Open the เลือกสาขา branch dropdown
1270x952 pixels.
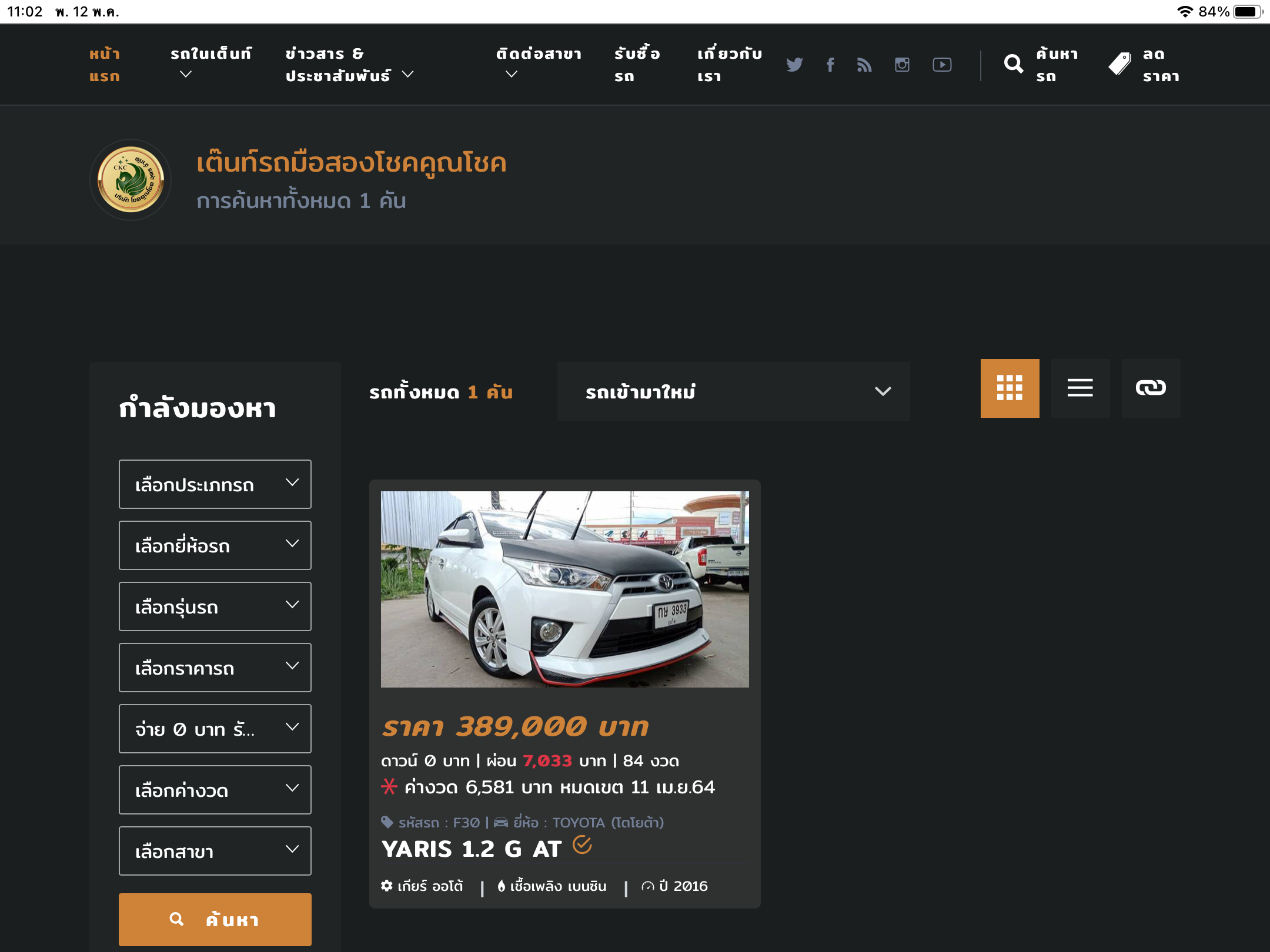(215, 851)
